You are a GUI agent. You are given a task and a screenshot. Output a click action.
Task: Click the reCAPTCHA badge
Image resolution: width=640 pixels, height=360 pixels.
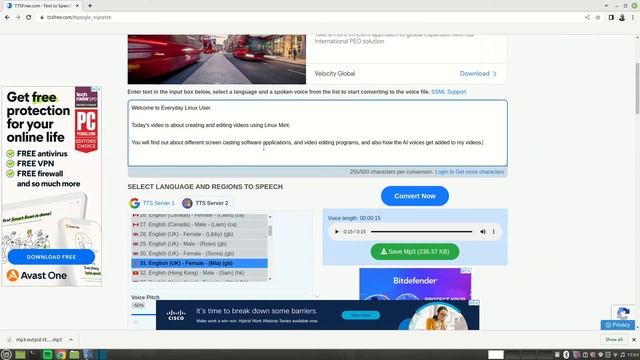click(x=623, y=313)
